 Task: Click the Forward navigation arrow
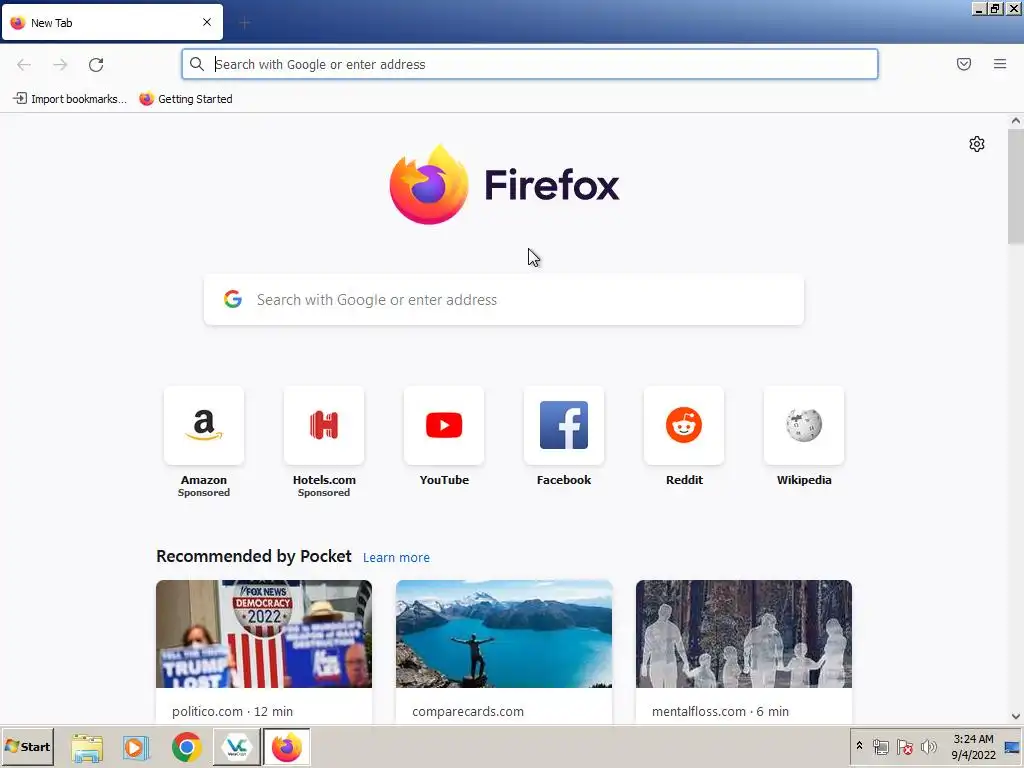click(60, 65)
